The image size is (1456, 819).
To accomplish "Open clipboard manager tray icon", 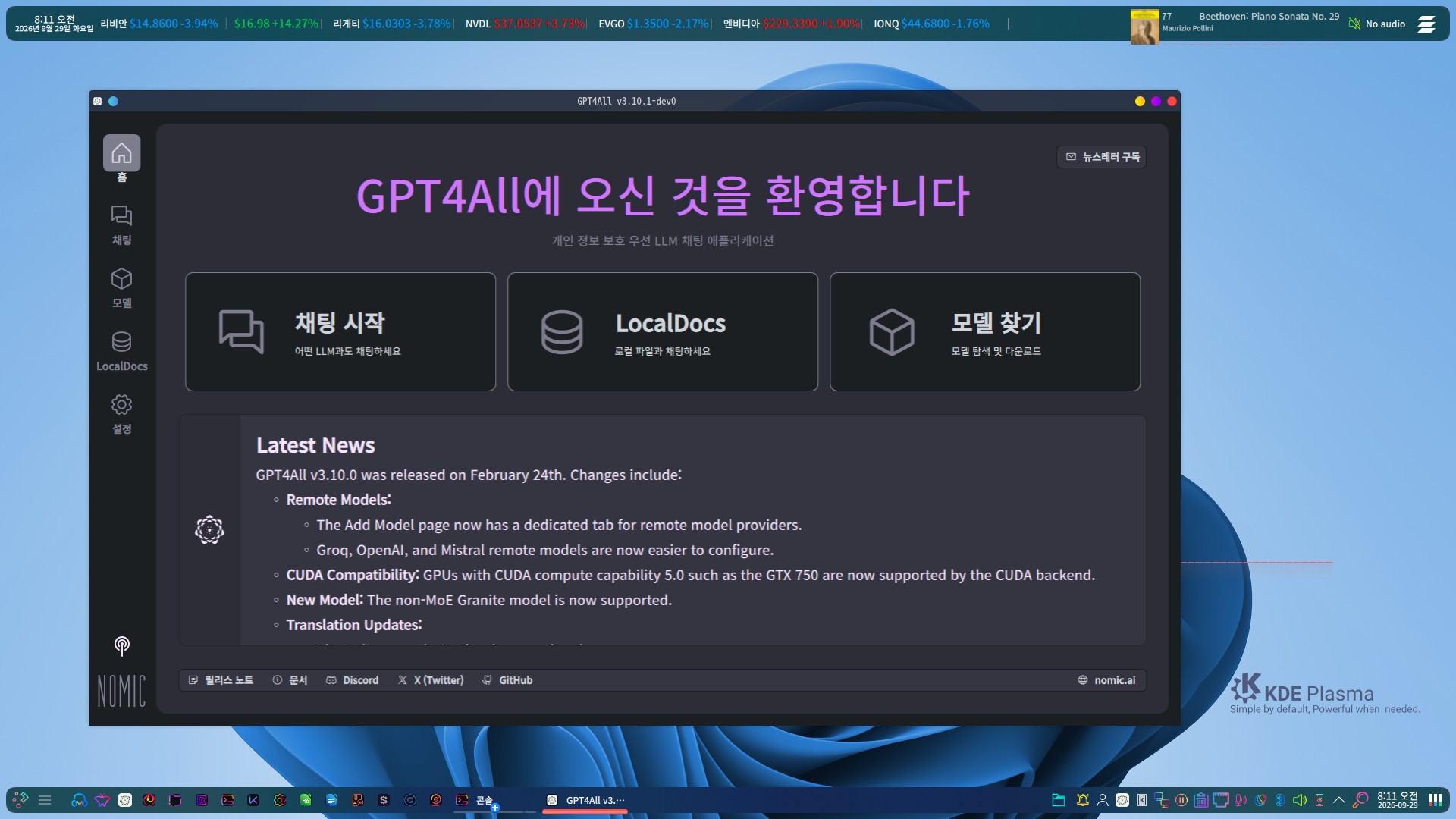I will click(1201, 800).
